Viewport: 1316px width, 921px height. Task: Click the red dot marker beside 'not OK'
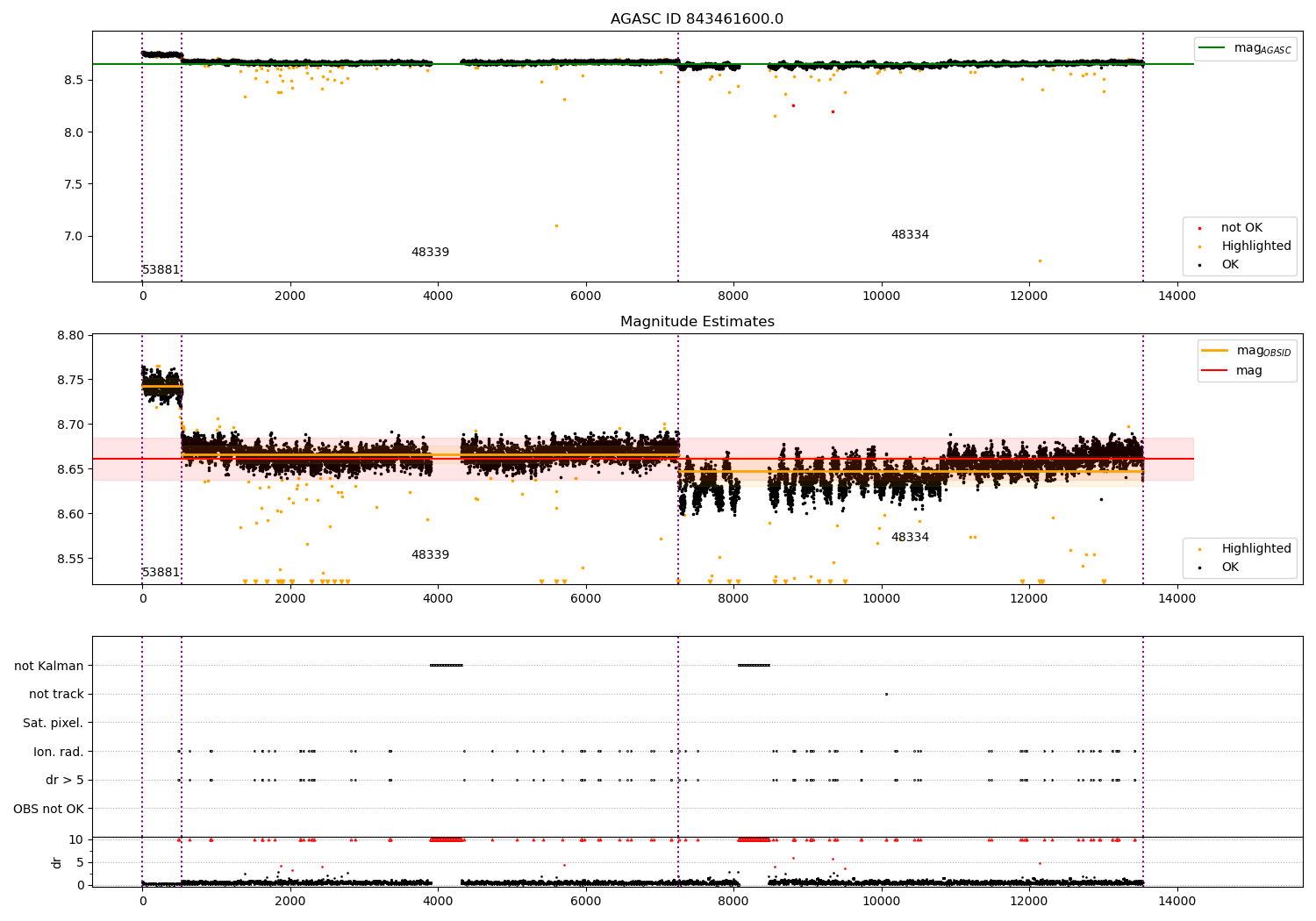[x=1199, y=228]
